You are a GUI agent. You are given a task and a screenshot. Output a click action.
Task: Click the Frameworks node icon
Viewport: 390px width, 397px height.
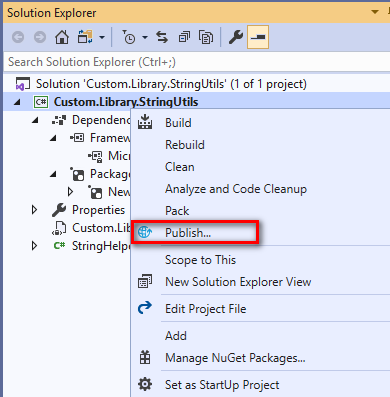(x=77, y=138)
